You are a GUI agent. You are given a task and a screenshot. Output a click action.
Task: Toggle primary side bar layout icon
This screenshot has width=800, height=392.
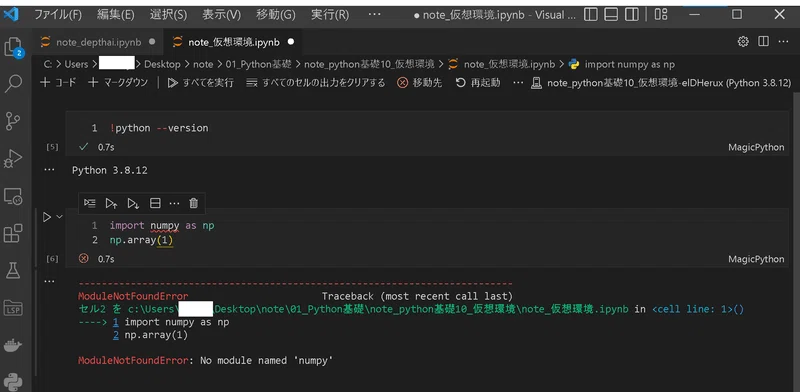click(x=590, y=14)
